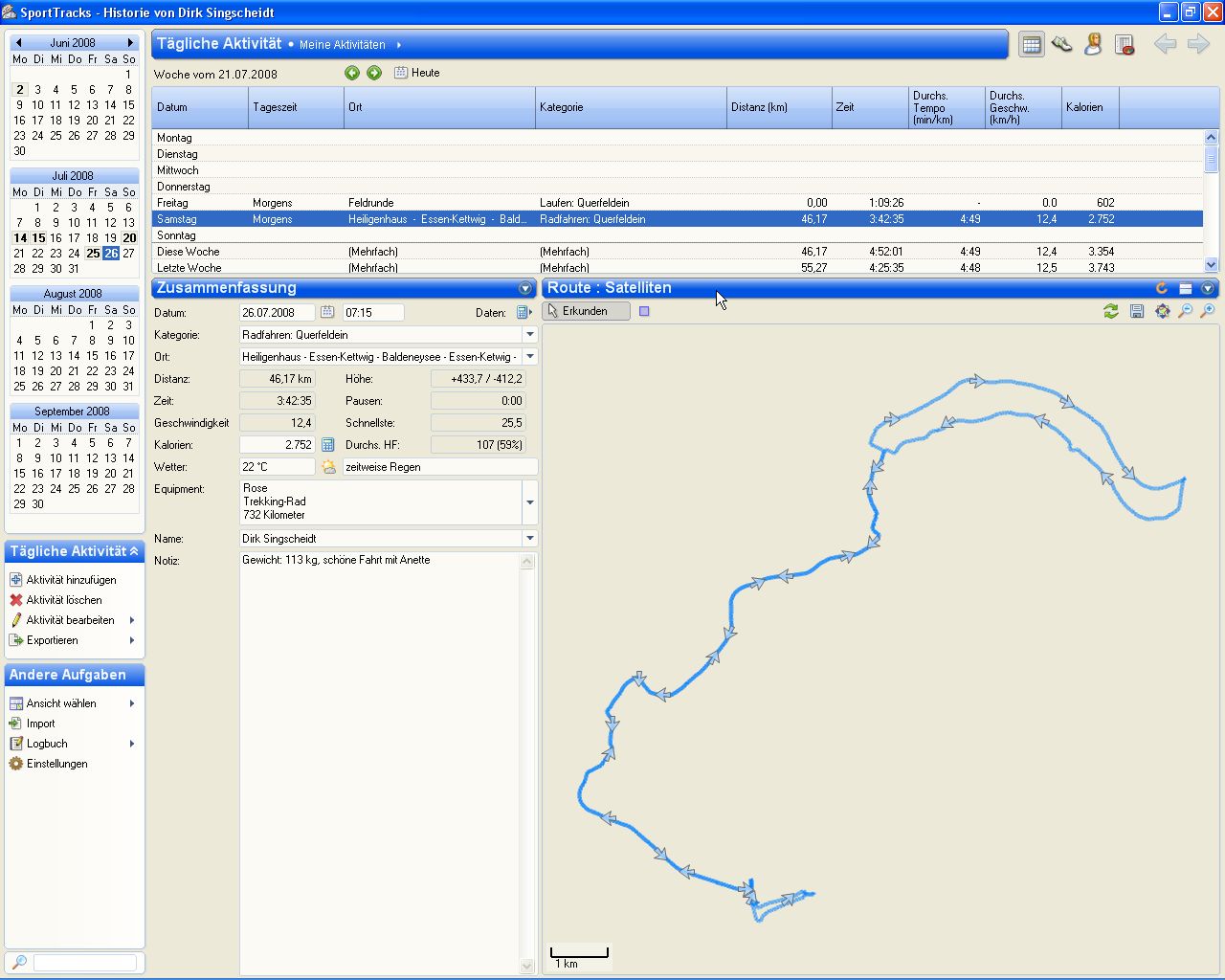The width and height of the screenshot is (1225, 980).
Task: Open the date picker calendar icon
Action: (x=327, y=313)
